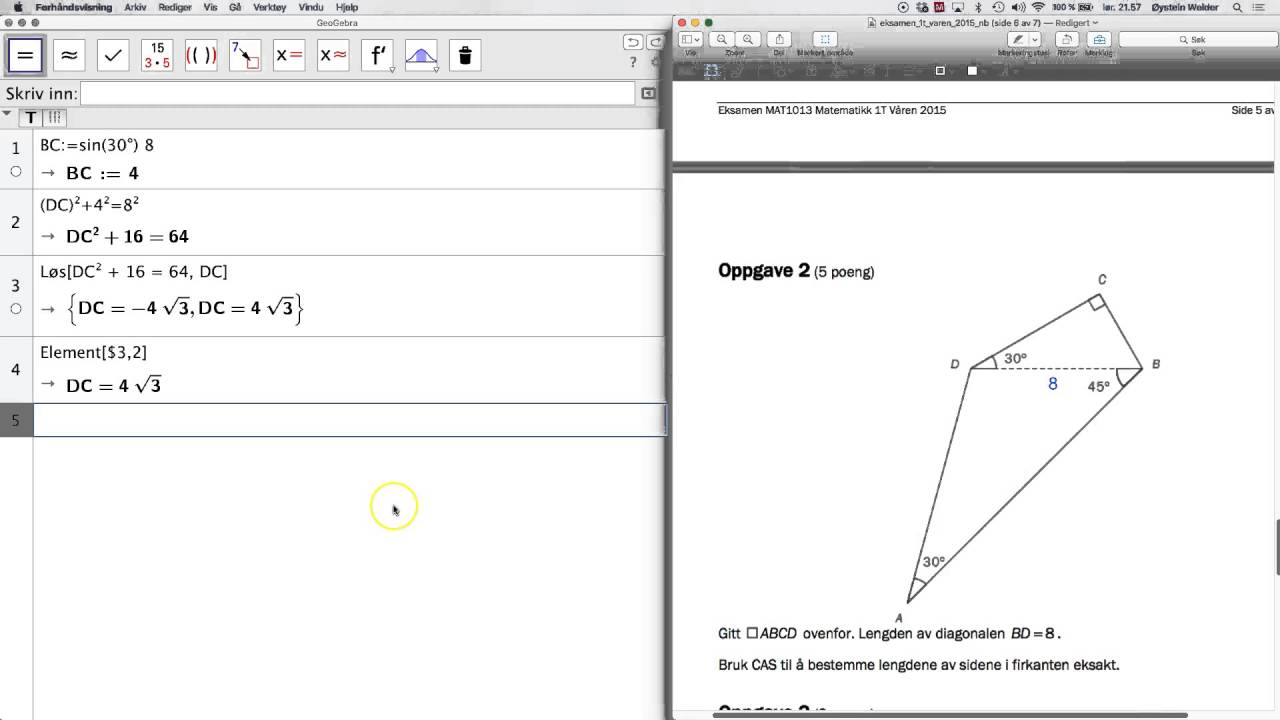Screen dimensions: 1280x720
Task: Click the volume icon in menu bar
Action: [x=1020, y=7]
